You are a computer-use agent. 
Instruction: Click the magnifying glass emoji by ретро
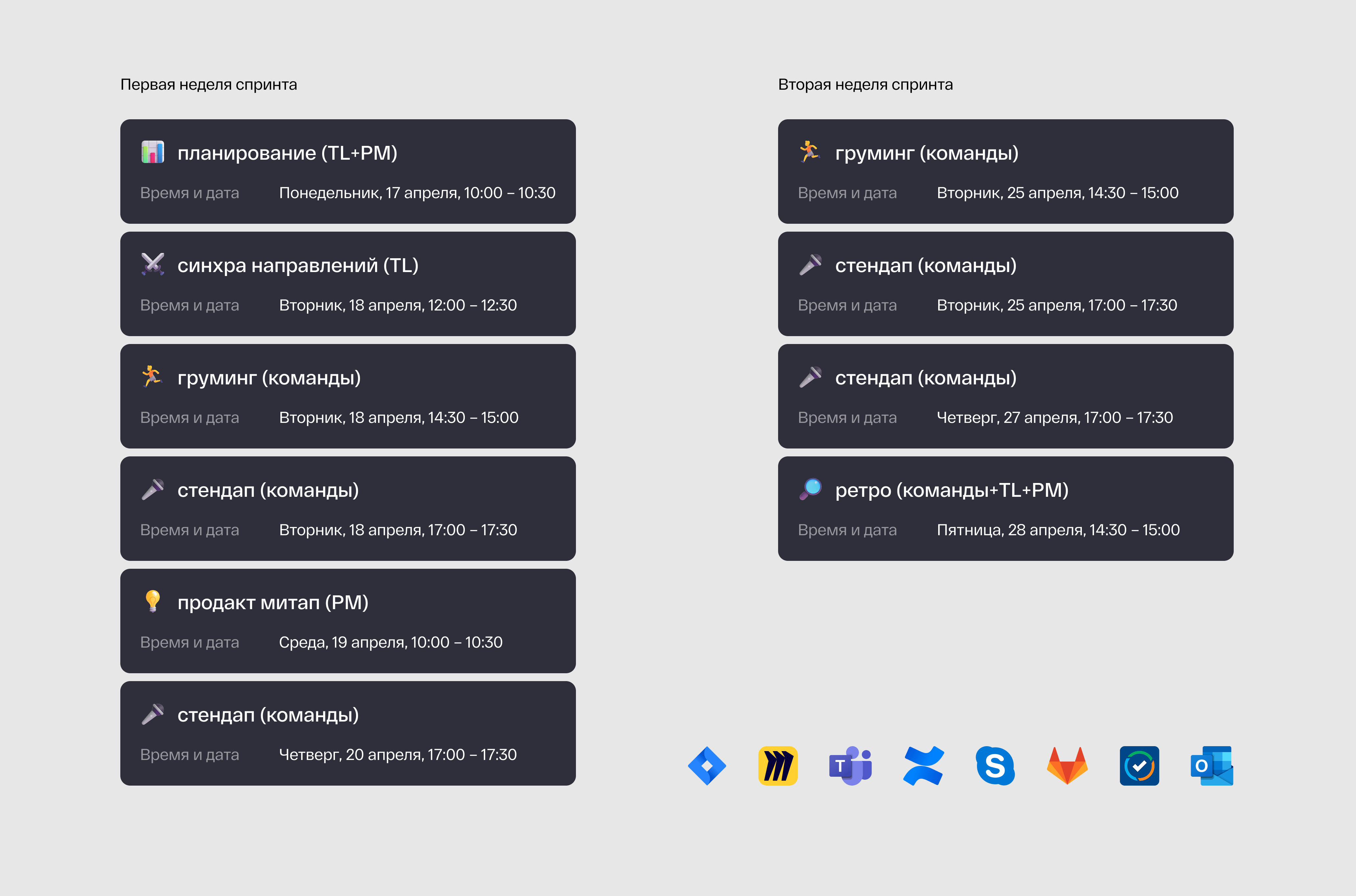click(x=810, y=489)
